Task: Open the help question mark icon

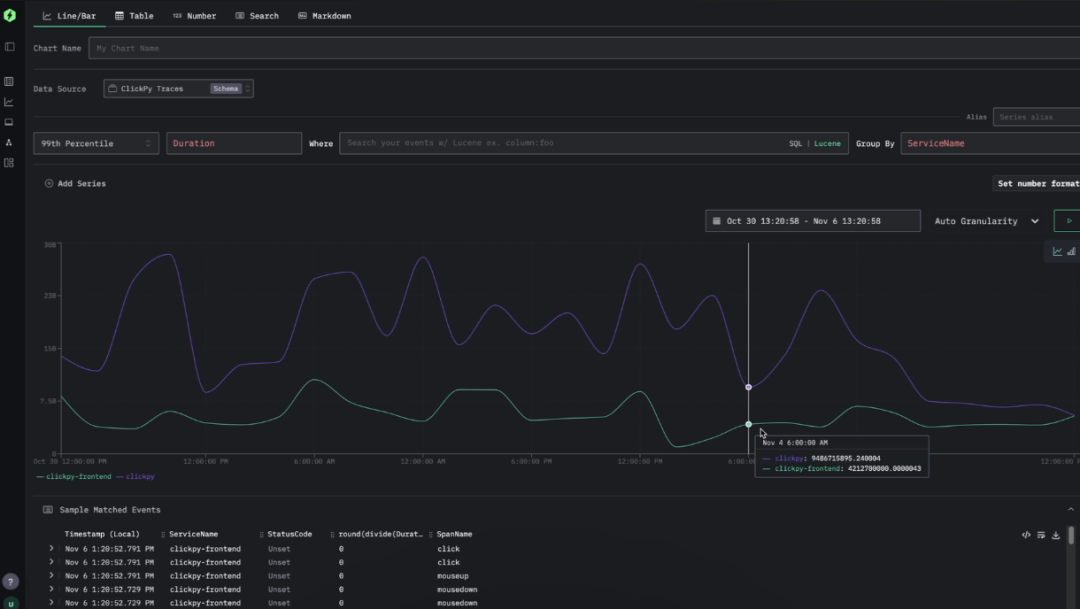Action: point(10,581)
